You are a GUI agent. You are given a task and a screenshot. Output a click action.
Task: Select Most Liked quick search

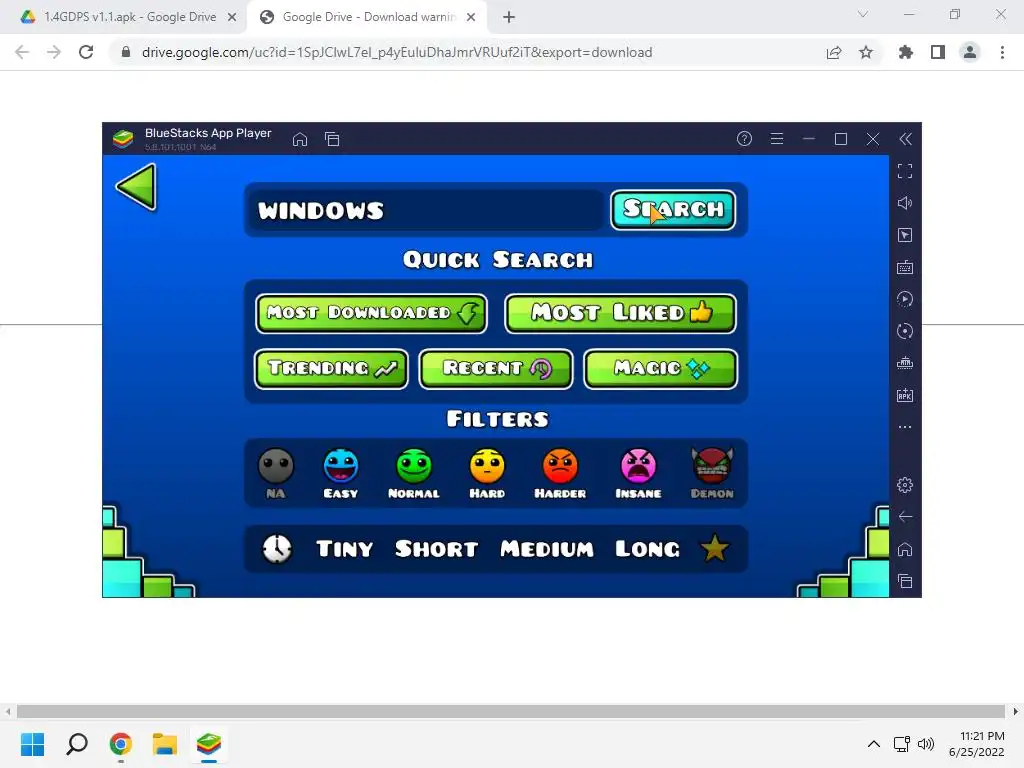point(620,313)
